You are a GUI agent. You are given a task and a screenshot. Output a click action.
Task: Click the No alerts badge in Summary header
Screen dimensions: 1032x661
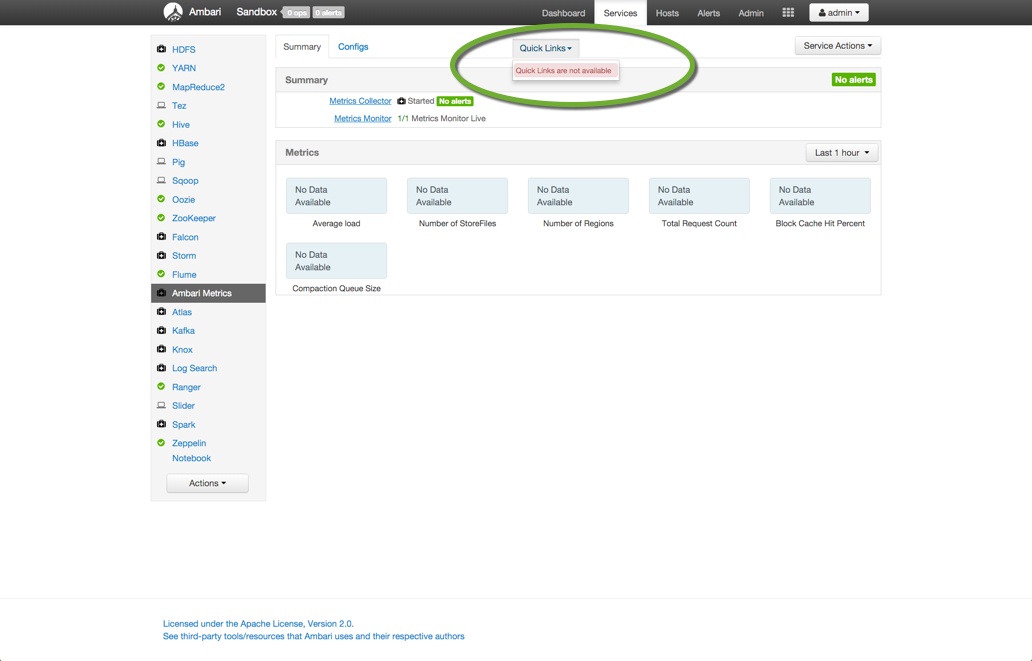(x=853, y=79)
